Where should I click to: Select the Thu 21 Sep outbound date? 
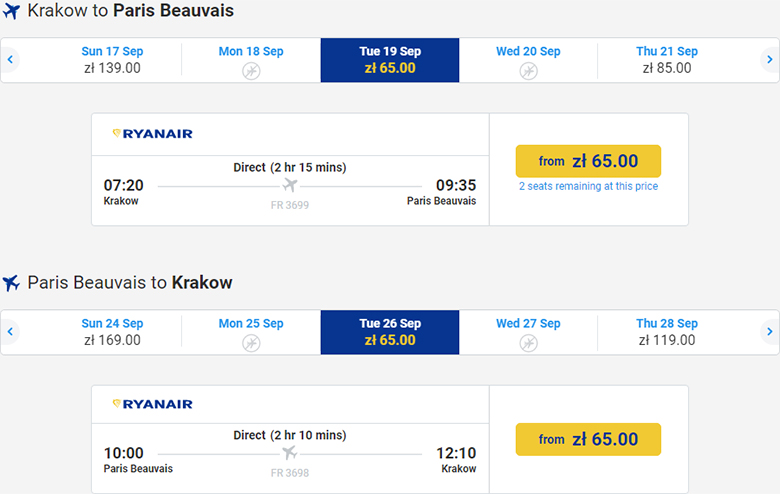point(667,60)
